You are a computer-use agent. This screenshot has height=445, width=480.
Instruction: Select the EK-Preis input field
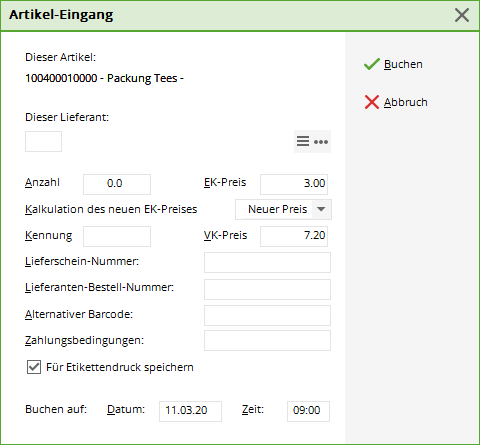tap(294, 184)
